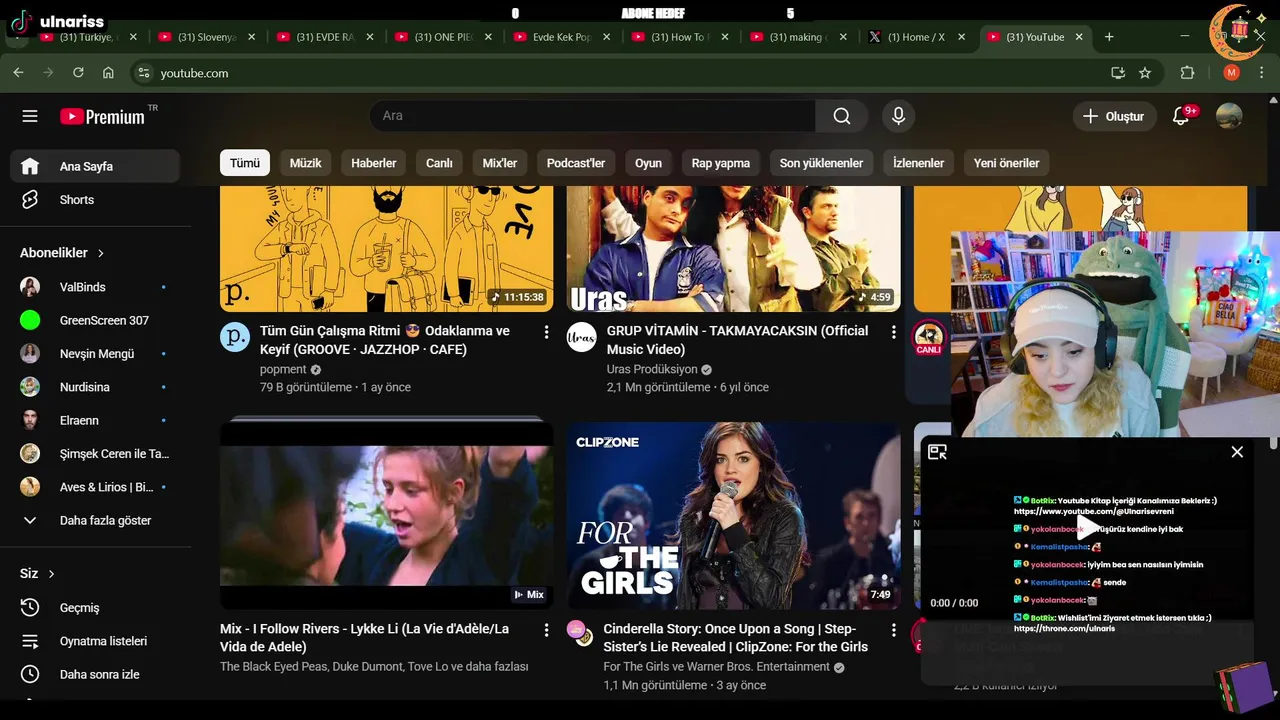The width and height of the screenshot is (1280, 720).
Task: Expand miniplayer to full watch page
Action: click(x=937, y=452)
